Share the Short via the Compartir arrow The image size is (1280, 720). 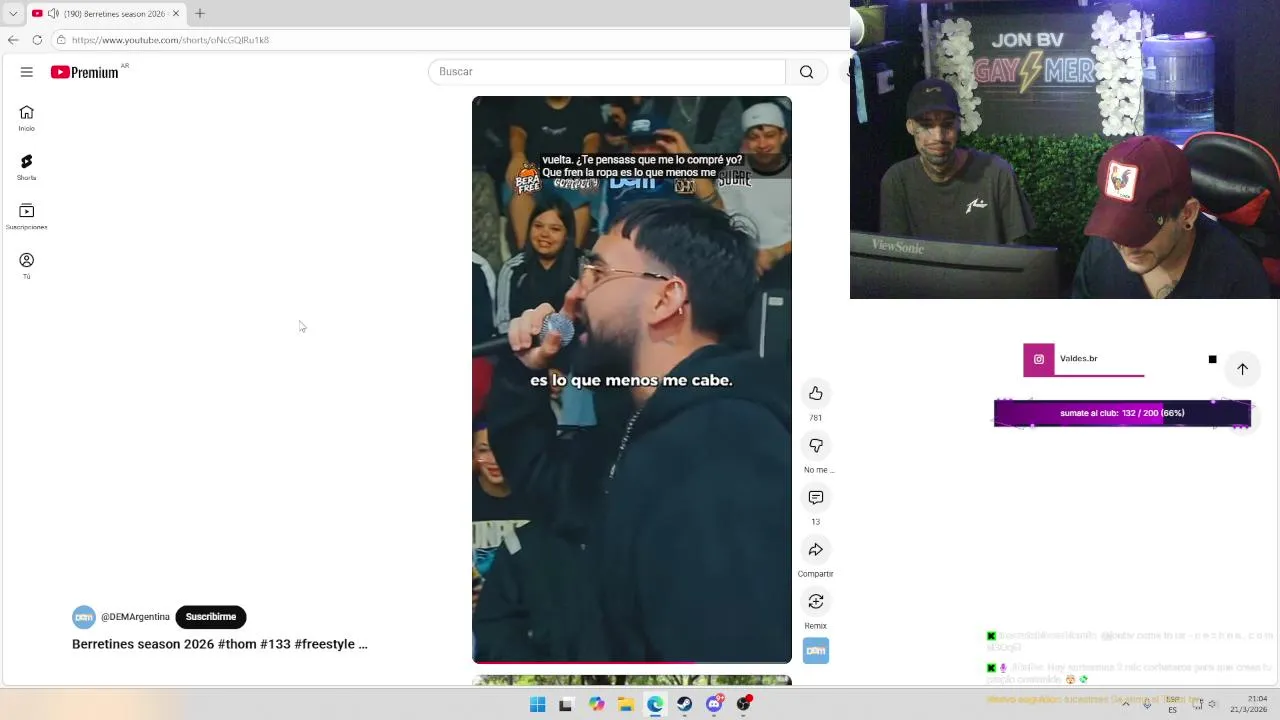tap(816, 549)
